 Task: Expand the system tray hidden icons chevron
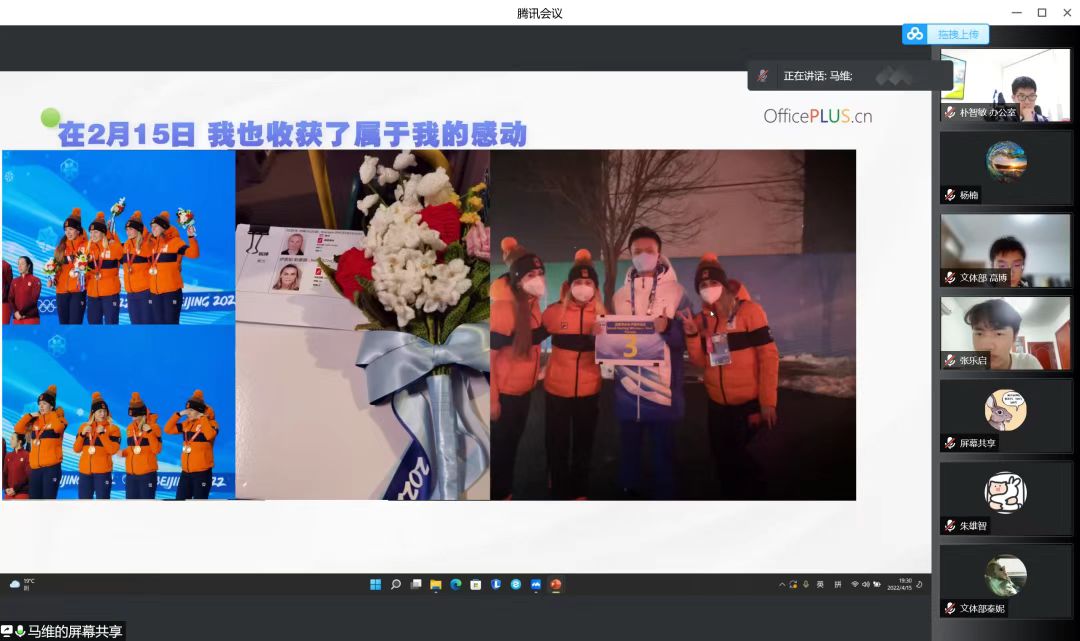[x=781, y=584]
